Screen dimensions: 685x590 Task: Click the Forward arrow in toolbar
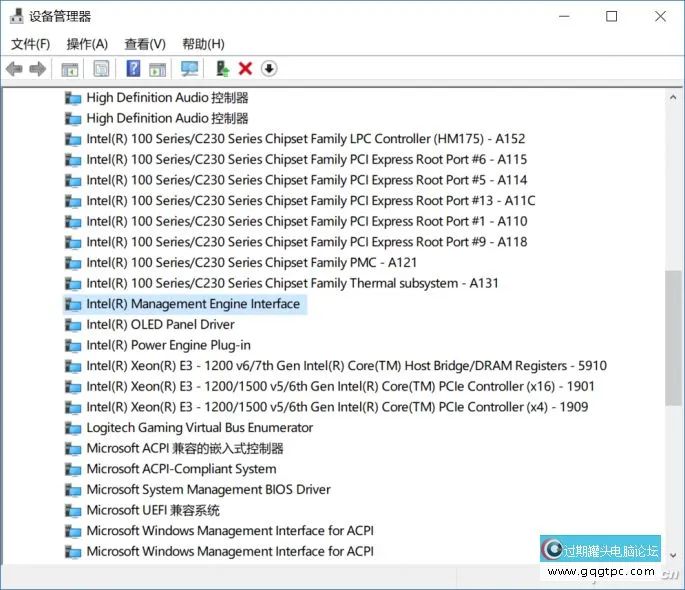[x=38, y=69]
